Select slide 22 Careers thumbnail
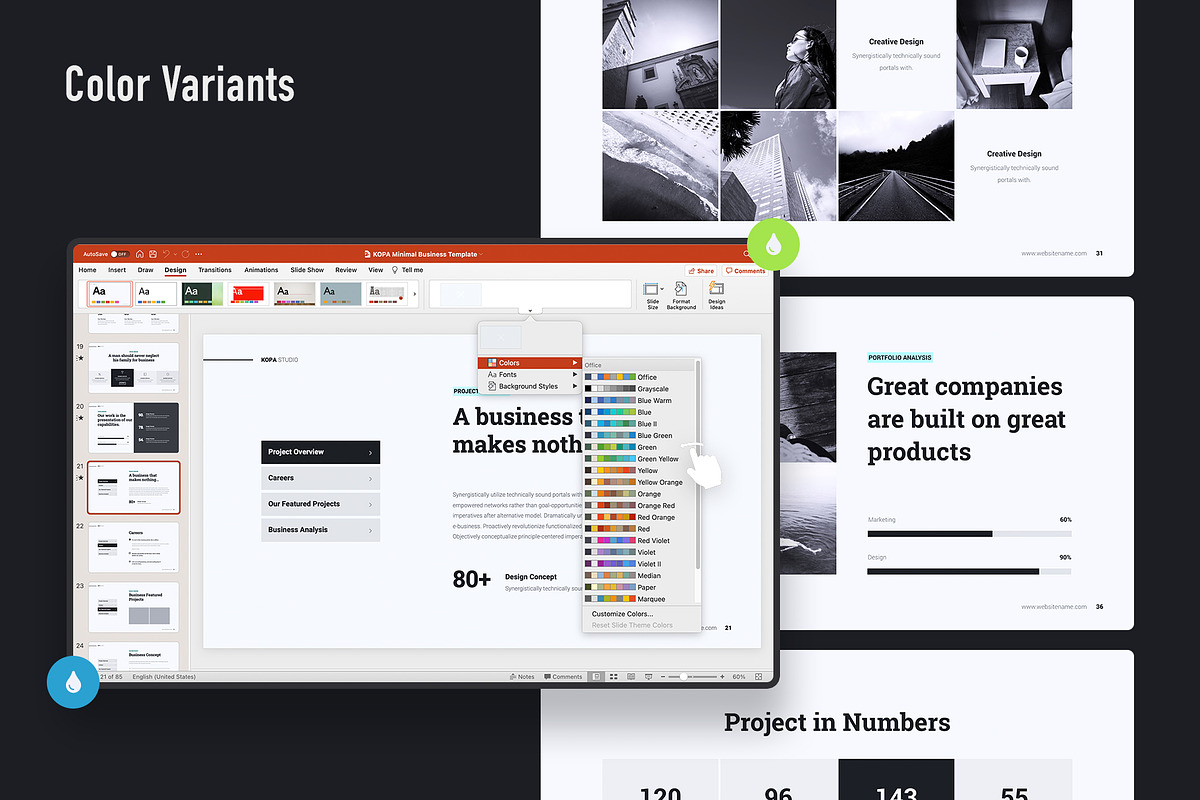The image size is (1200, 800). 134,547
